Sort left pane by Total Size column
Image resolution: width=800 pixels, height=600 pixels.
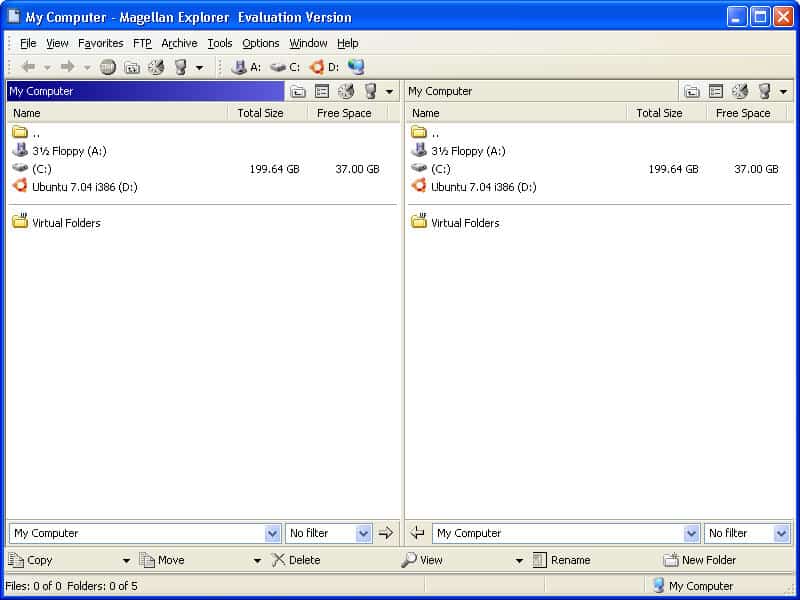pyautogui.click(x=260, y=113)
